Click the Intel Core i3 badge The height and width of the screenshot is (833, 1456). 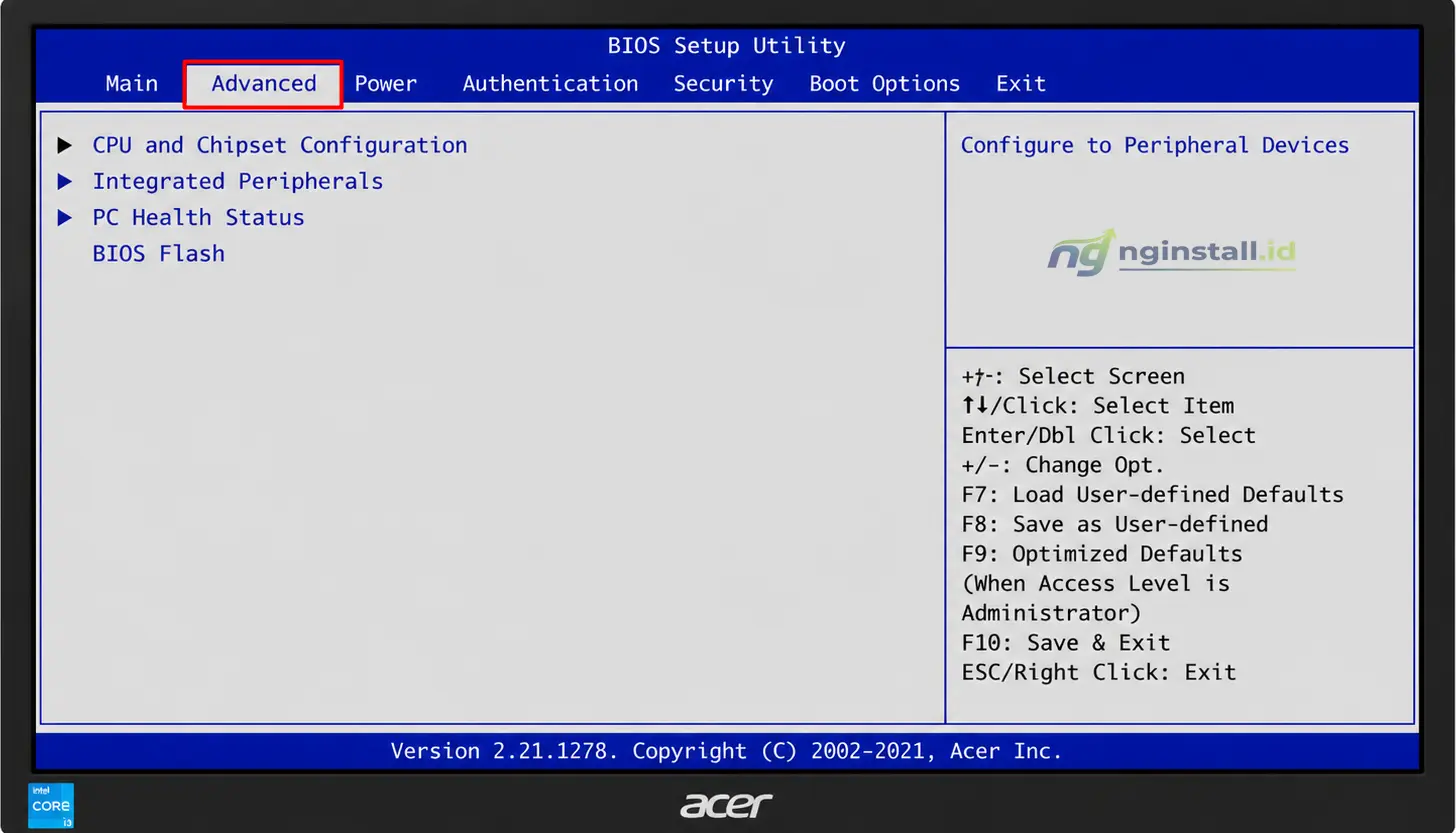tap(51, 805)
